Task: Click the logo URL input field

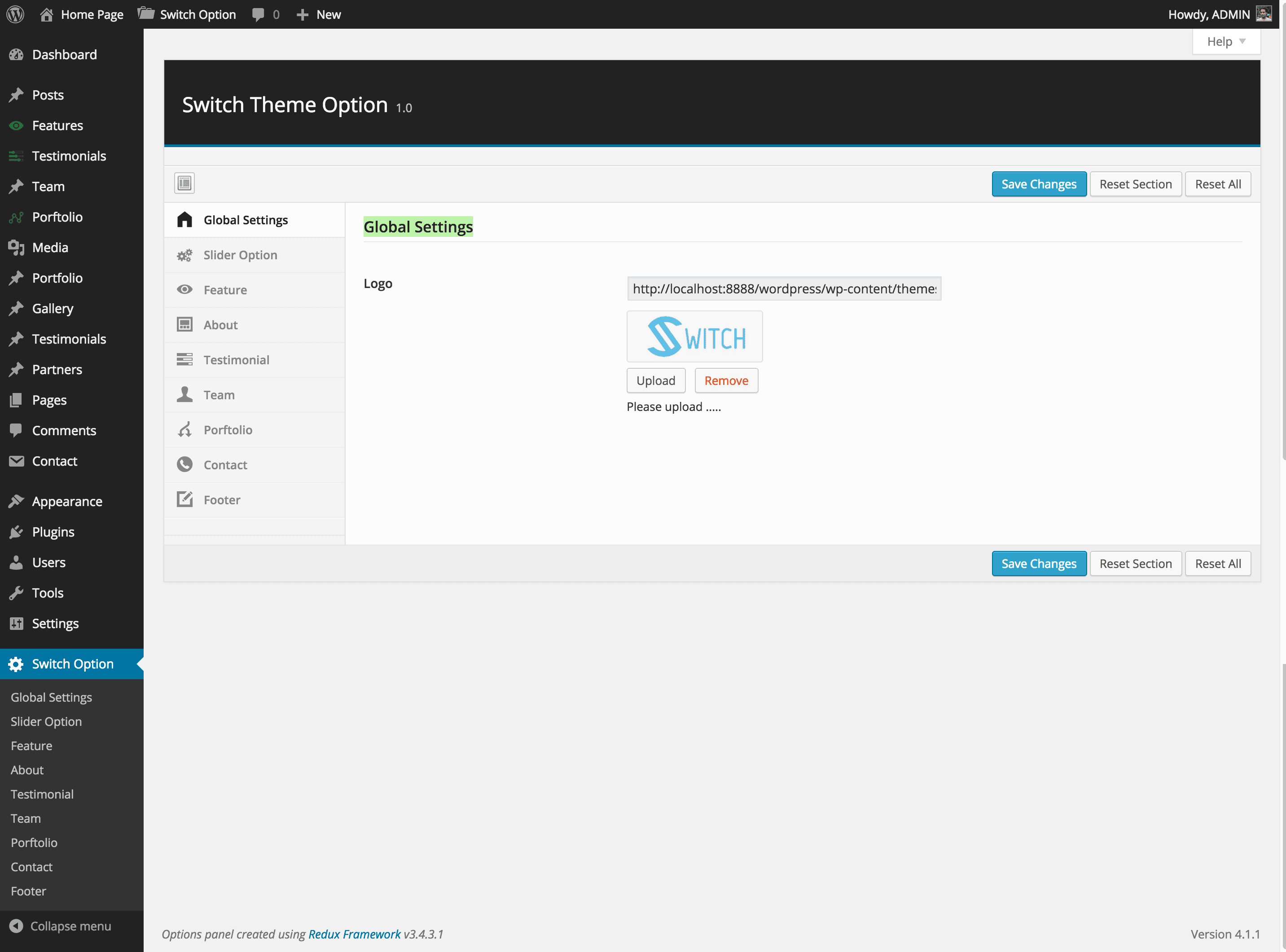Action: (x=783, y=289)
